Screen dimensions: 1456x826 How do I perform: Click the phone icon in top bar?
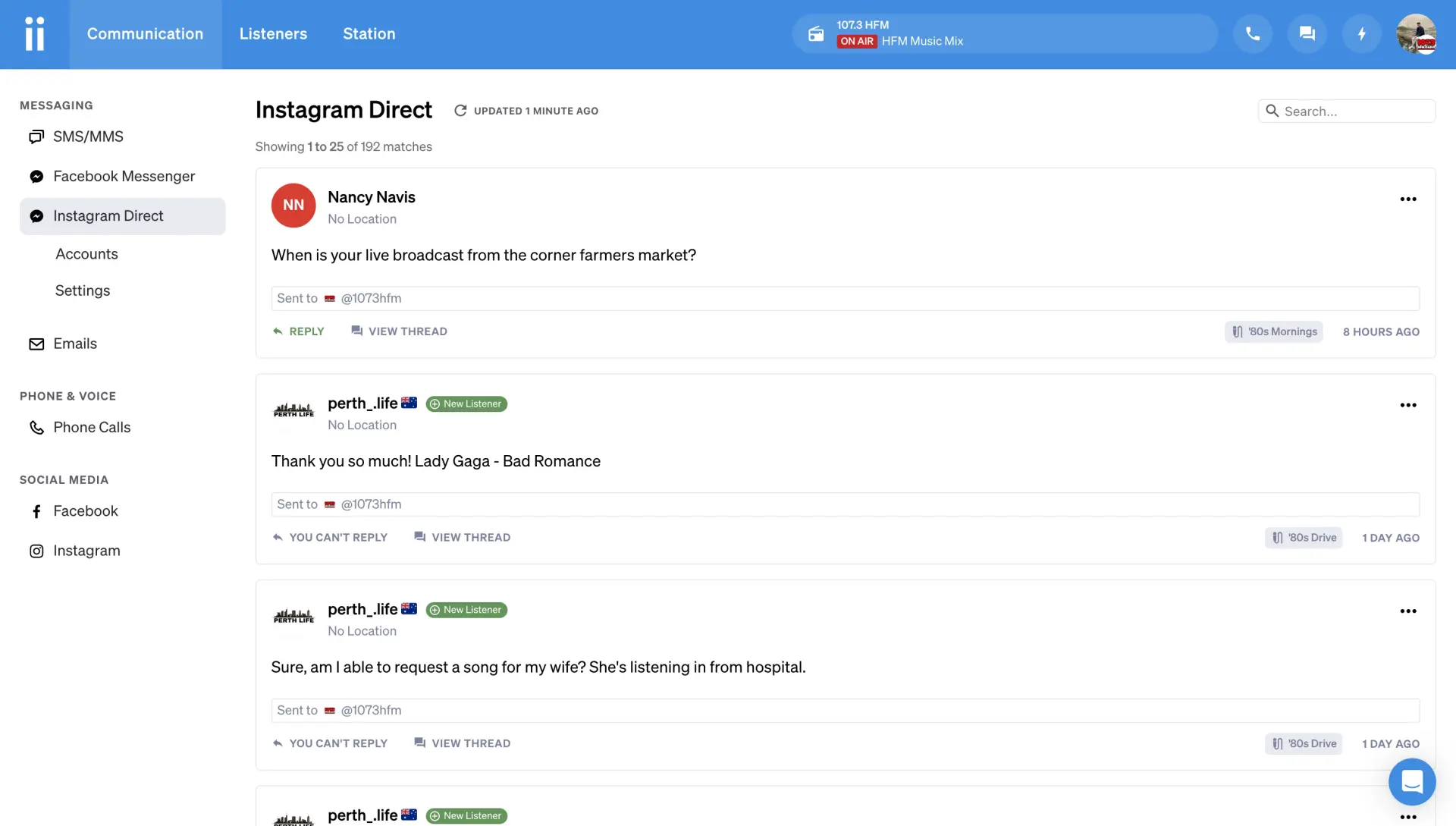pyautogui.click(x=1253, y=33)
